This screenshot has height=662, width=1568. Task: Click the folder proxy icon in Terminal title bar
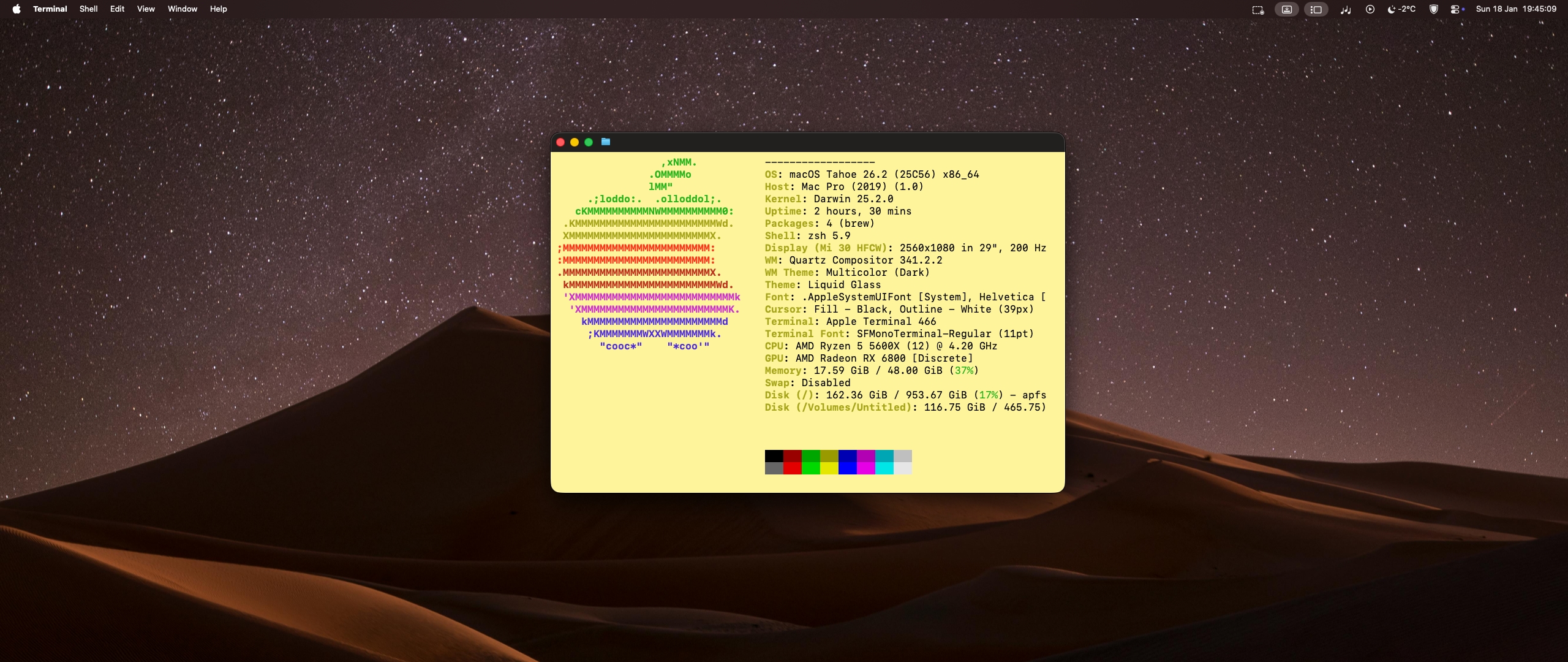606,142
